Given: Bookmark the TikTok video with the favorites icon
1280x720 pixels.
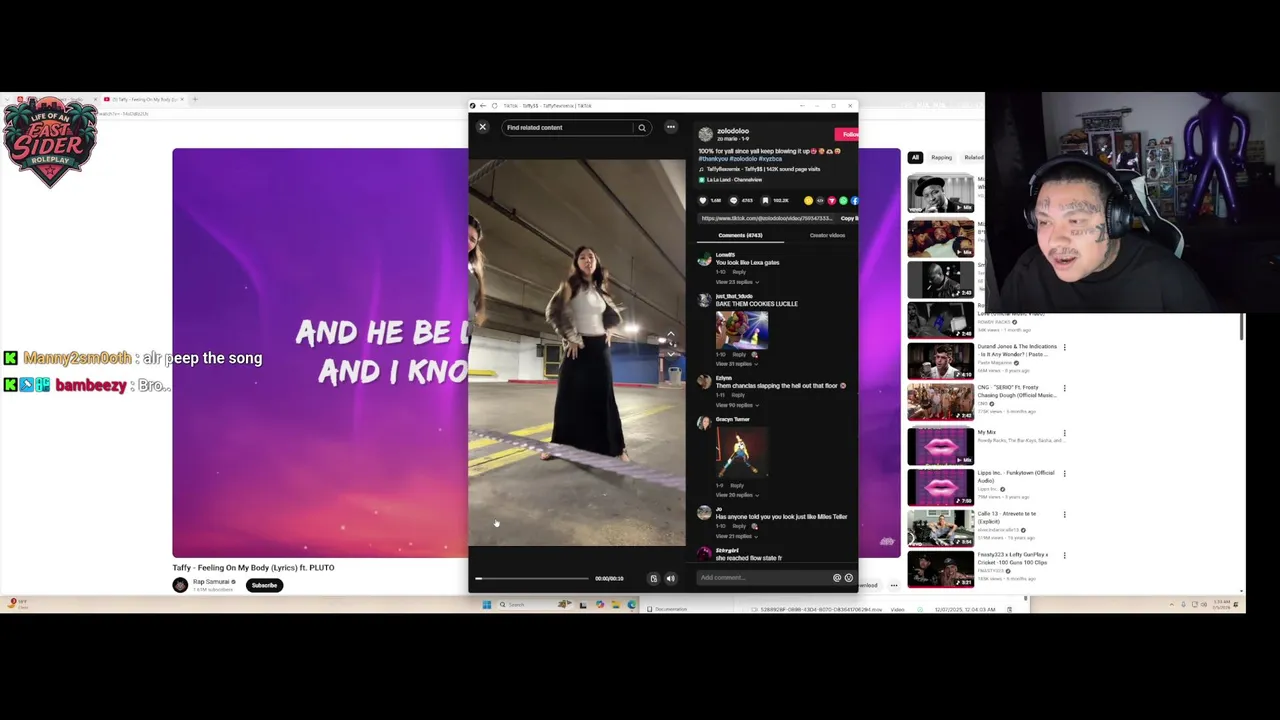Looking at the screenshot, I should tap(765, 200).
